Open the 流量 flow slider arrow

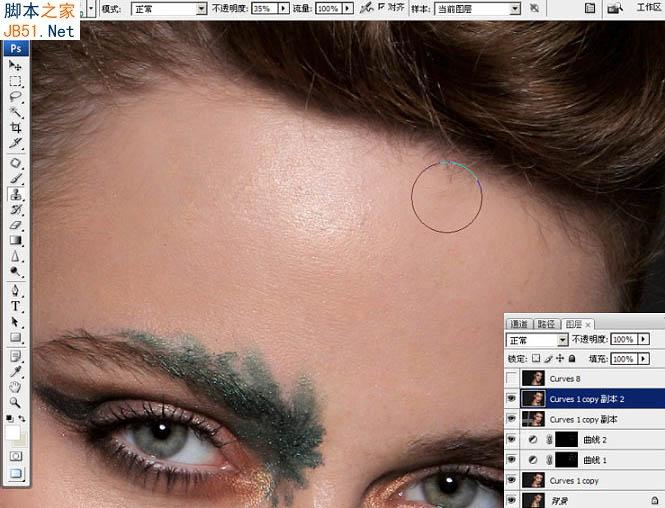348,8
